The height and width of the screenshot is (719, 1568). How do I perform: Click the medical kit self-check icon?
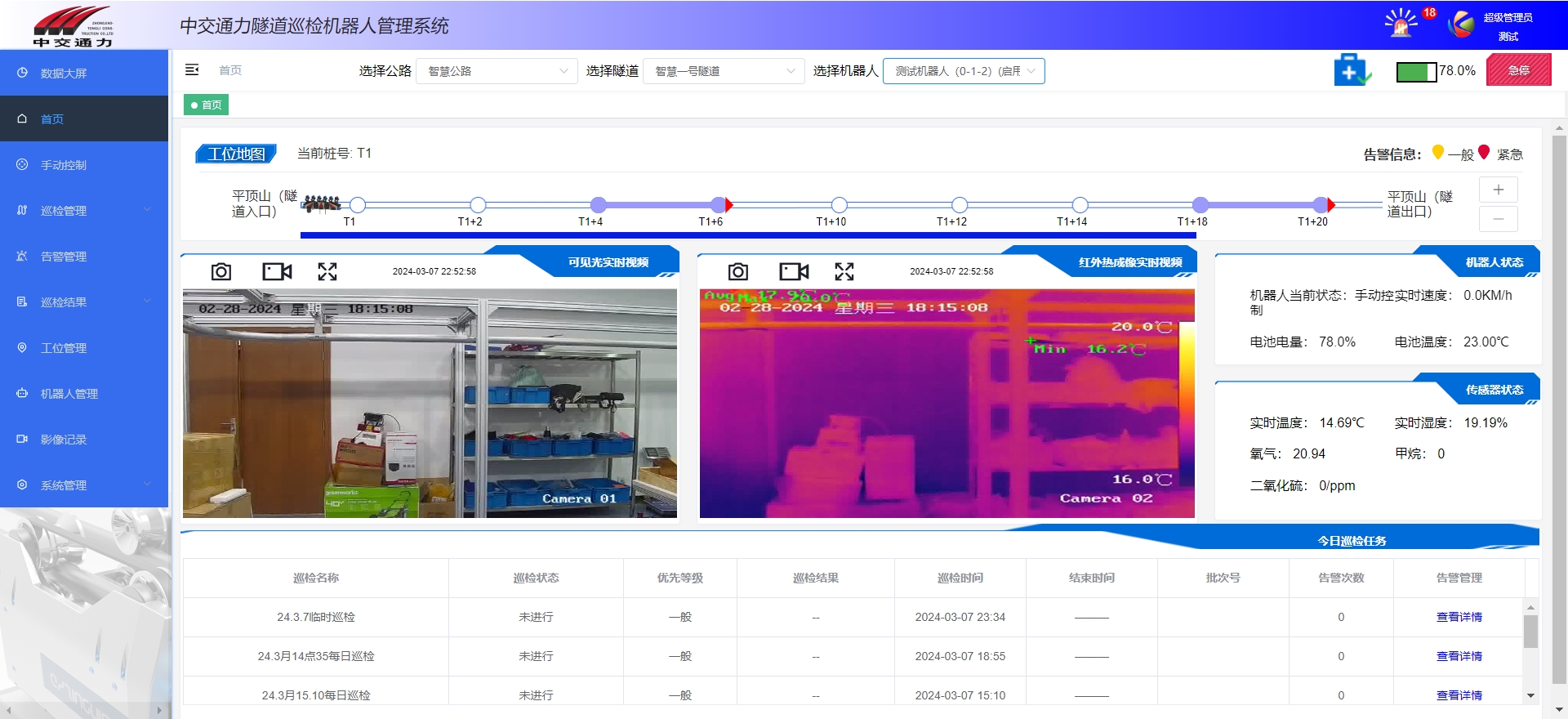pos(1352,70)
